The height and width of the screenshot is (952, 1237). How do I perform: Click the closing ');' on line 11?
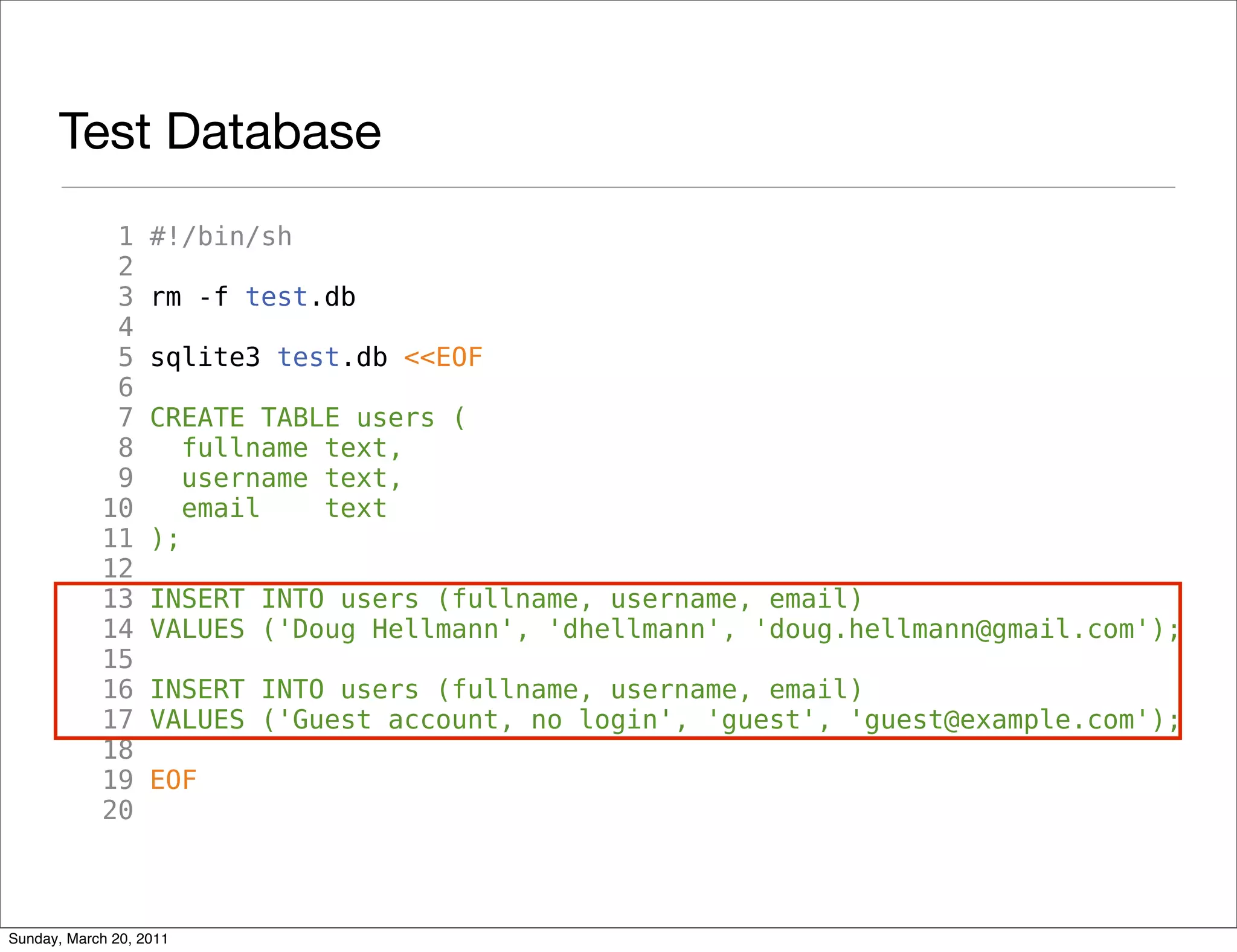coord(165,538)
